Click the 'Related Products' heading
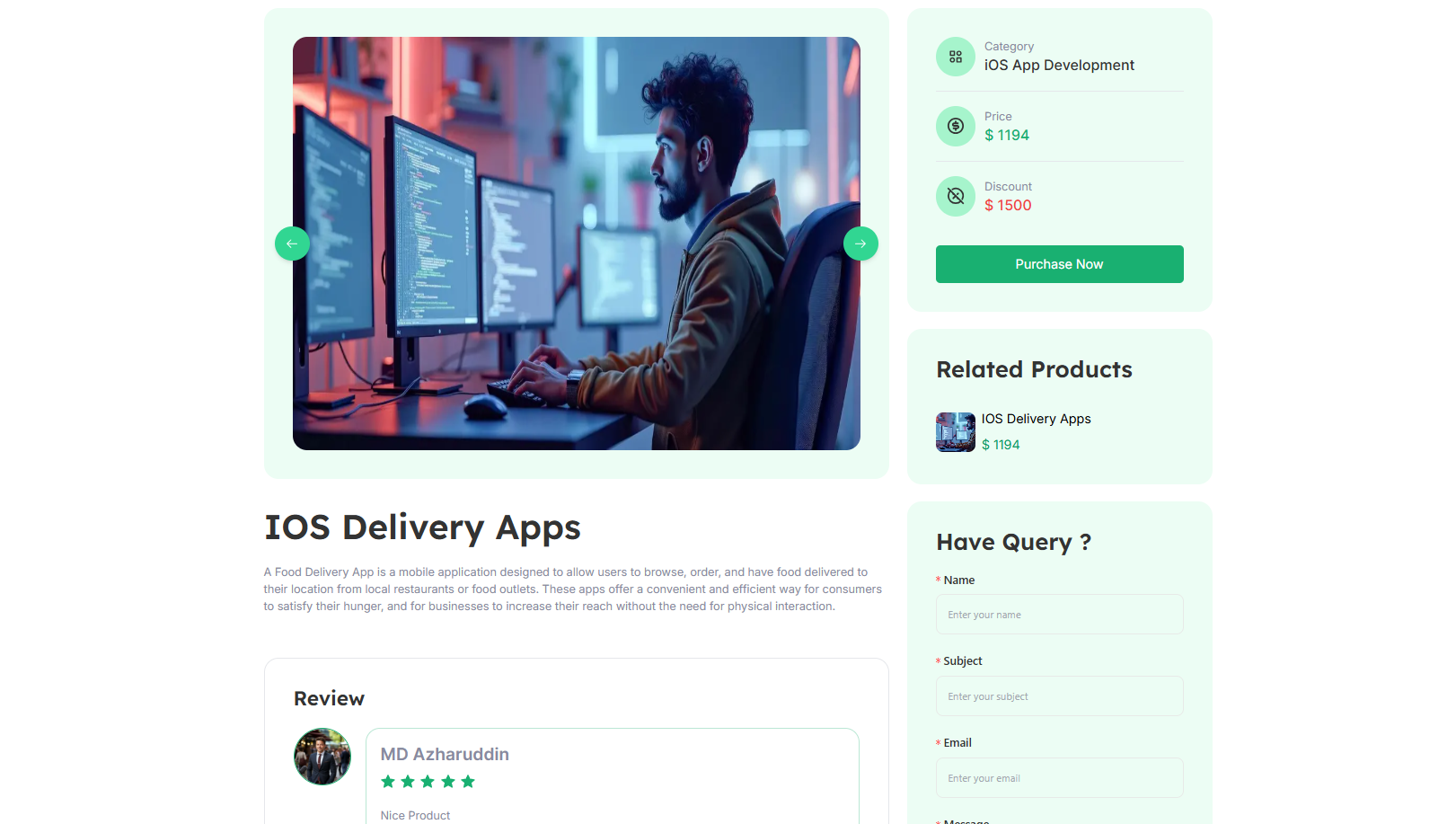Image resolution: width=1456 pixels, height=824 pixels. [x=1034, y=370]
